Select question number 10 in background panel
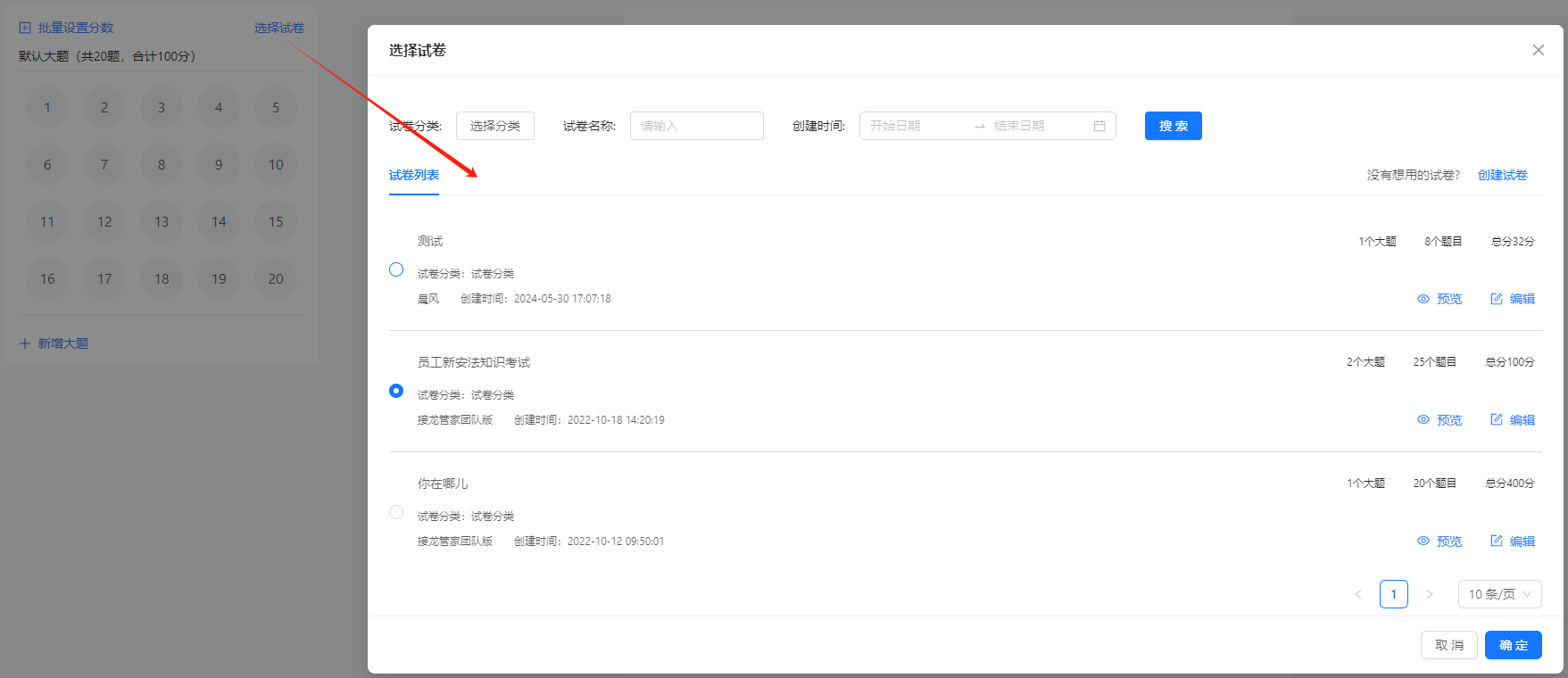 pyautogui.click(x=276, y=165)
